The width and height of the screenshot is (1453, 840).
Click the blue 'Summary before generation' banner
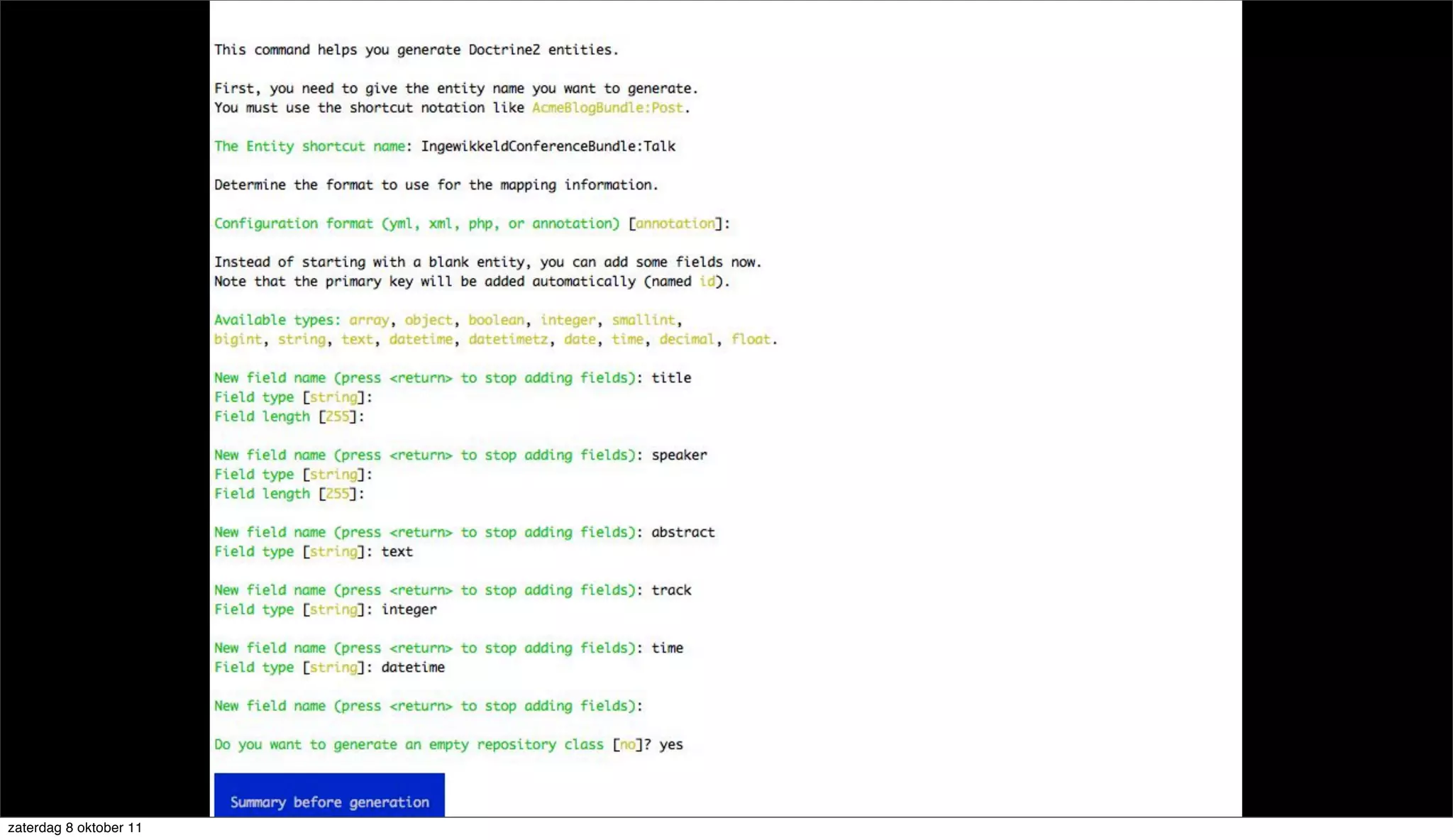(329, 801)
